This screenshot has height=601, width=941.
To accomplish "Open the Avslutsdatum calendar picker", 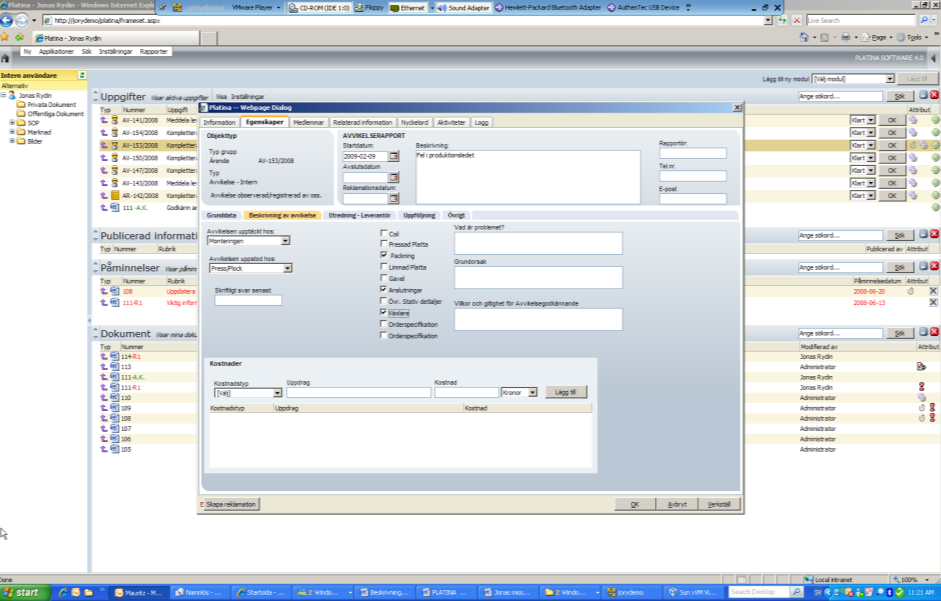I will pos(394,177).
